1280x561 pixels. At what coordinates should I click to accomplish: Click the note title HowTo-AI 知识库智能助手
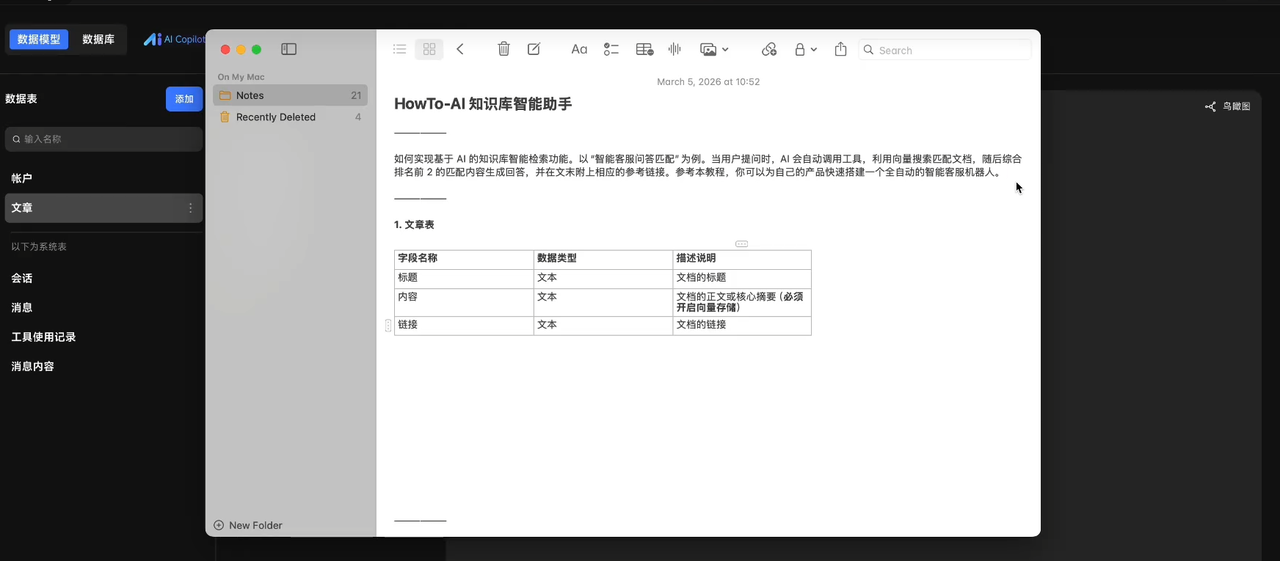point(483,104)
